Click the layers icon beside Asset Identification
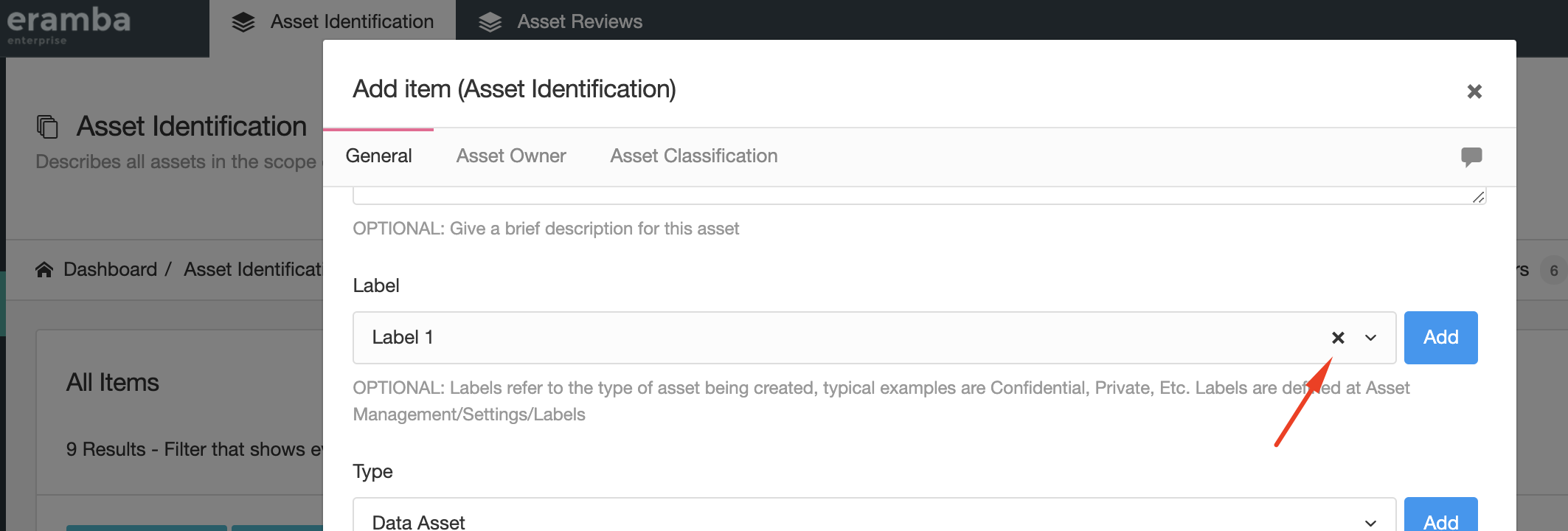 point(243,22)
